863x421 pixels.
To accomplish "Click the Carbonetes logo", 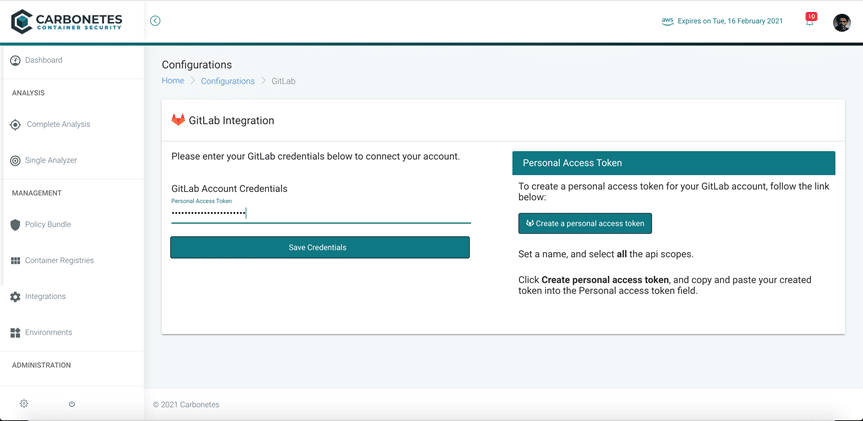I will 66,21.
